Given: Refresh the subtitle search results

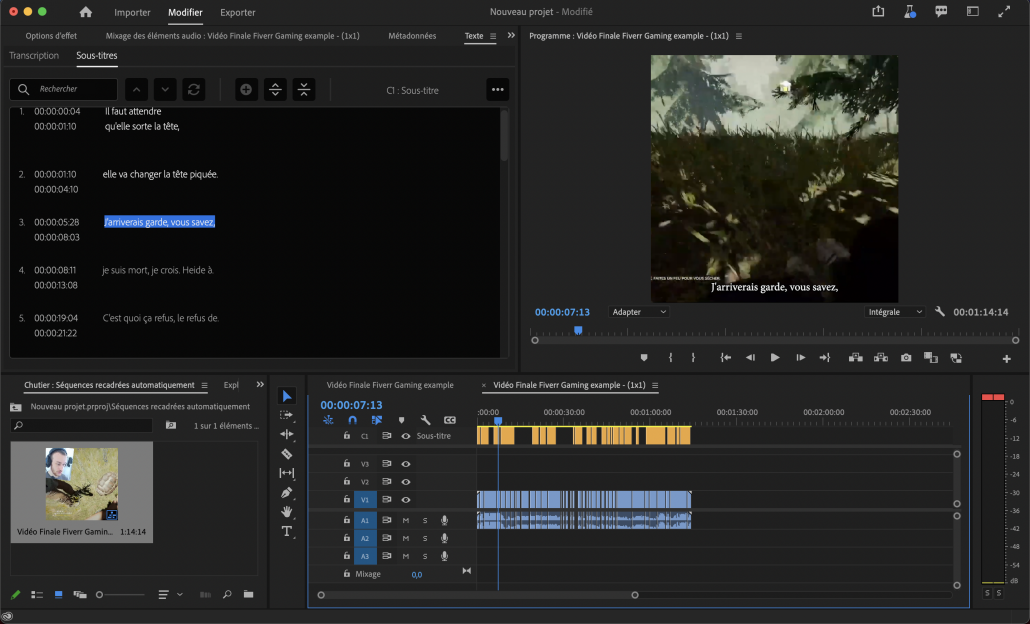Looking at the screenshot, I should pyautogui.click(x=194, y=90).
